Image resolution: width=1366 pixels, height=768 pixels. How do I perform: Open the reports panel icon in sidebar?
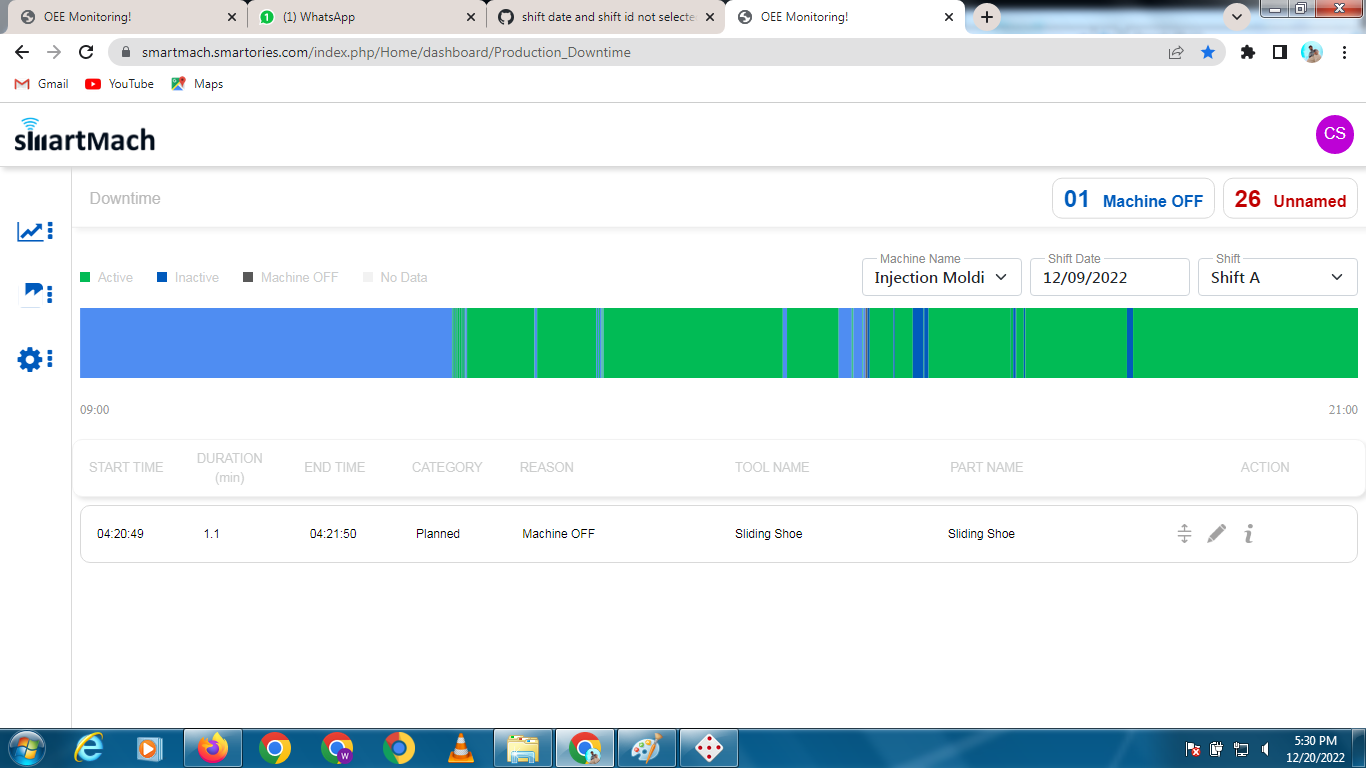pyautogui.click(x=33, y=292)
